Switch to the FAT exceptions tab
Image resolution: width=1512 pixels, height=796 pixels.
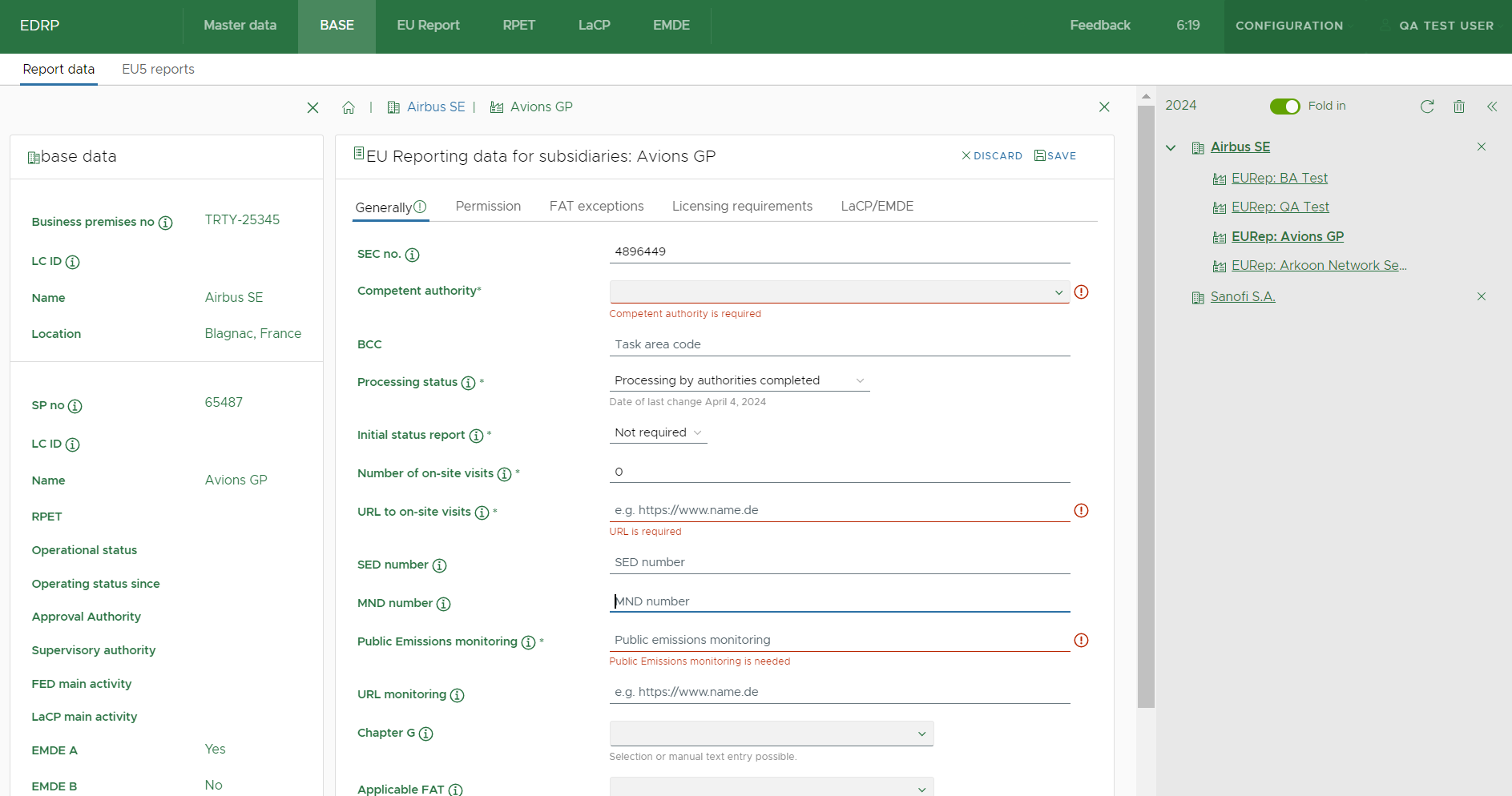coord(596,206)
